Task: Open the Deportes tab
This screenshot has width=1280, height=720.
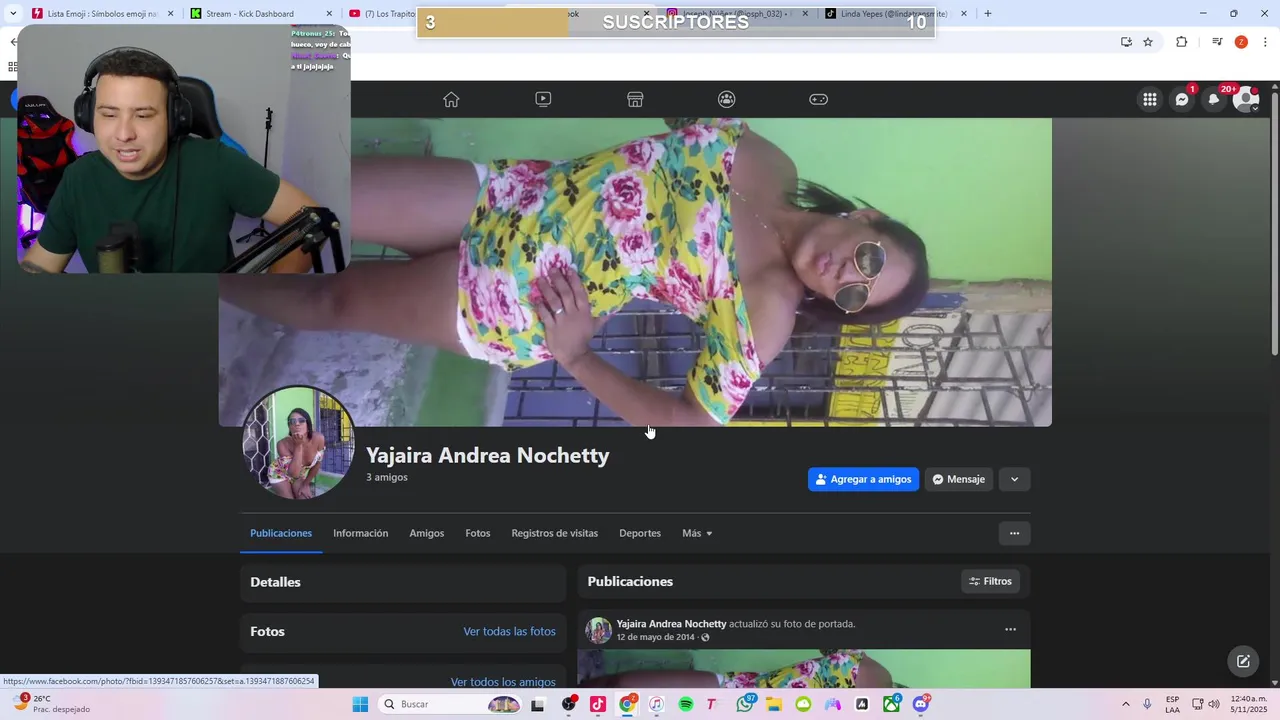Action: pos(640,533)
